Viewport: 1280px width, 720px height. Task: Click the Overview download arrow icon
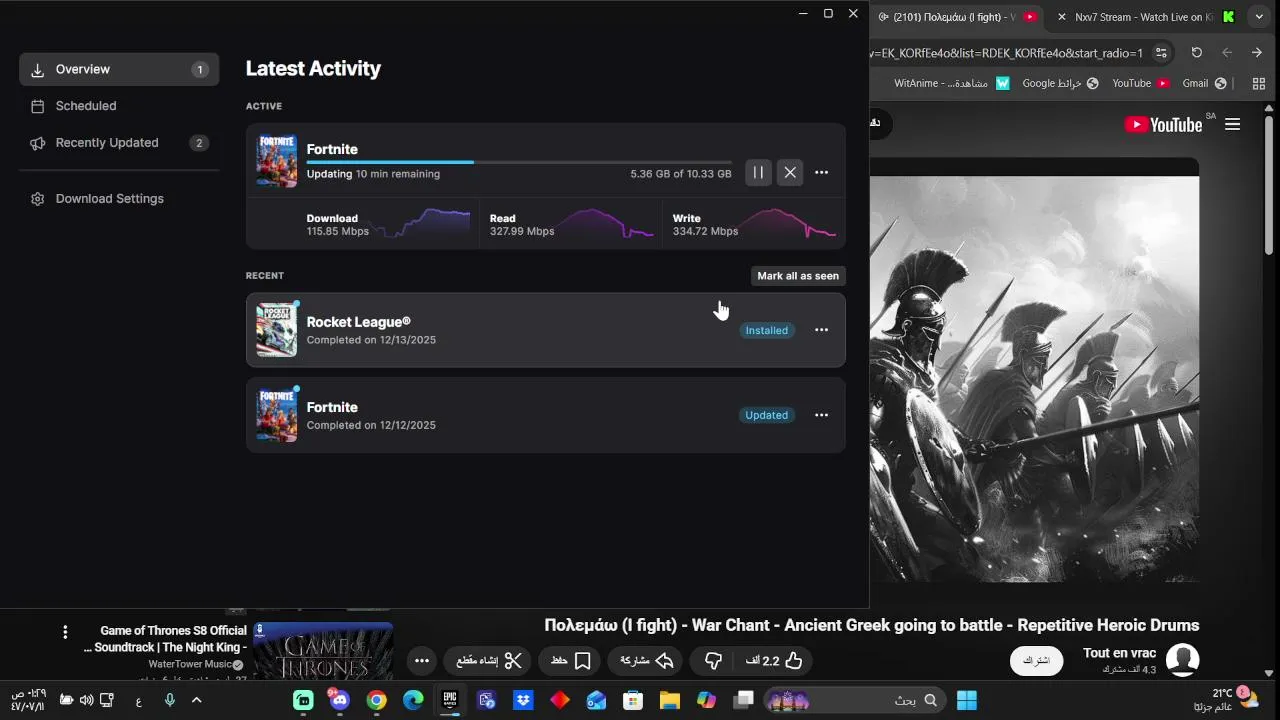pos(38,70)
